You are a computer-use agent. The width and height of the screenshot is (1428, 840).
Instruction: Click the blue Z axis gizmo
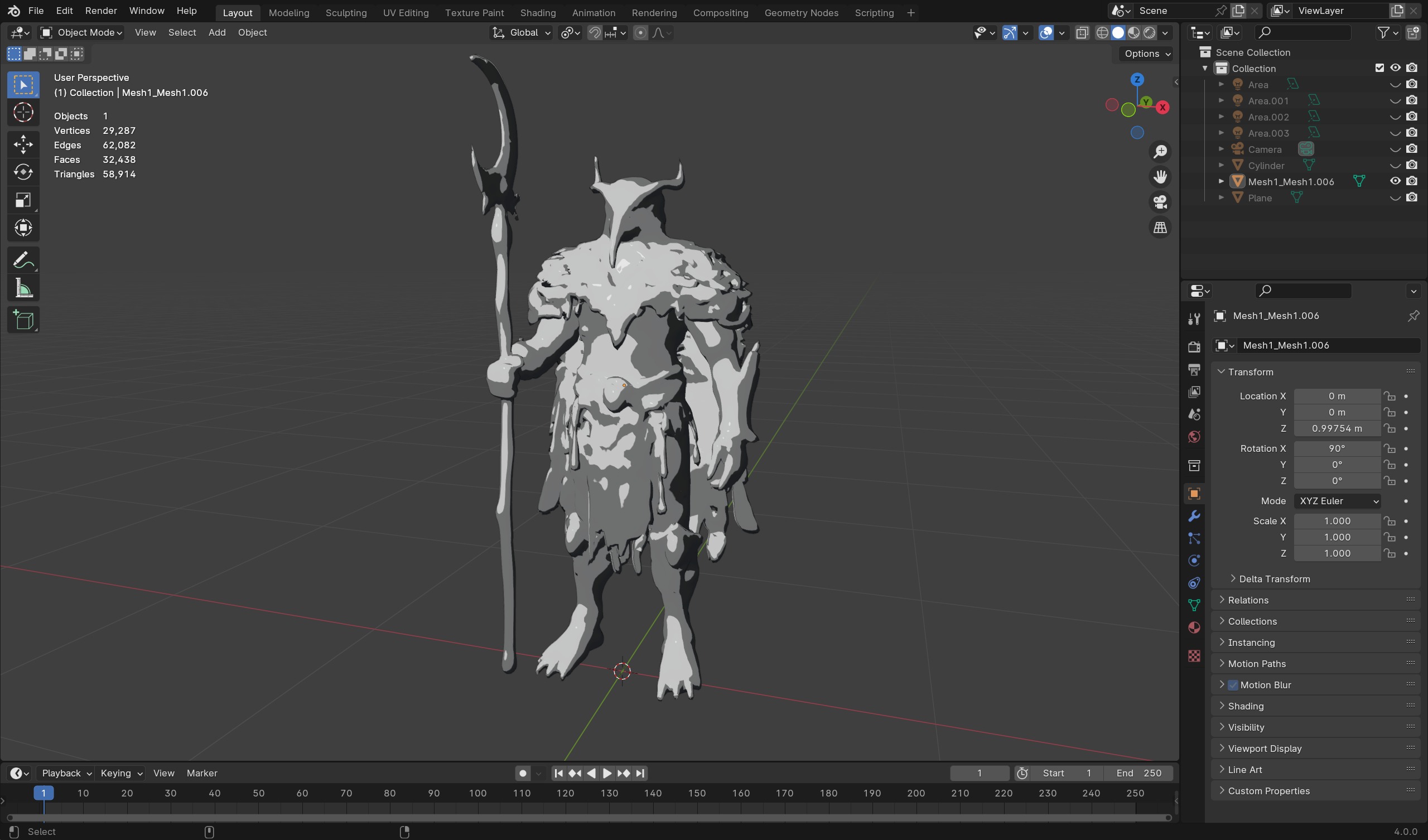pos(1137,79)
